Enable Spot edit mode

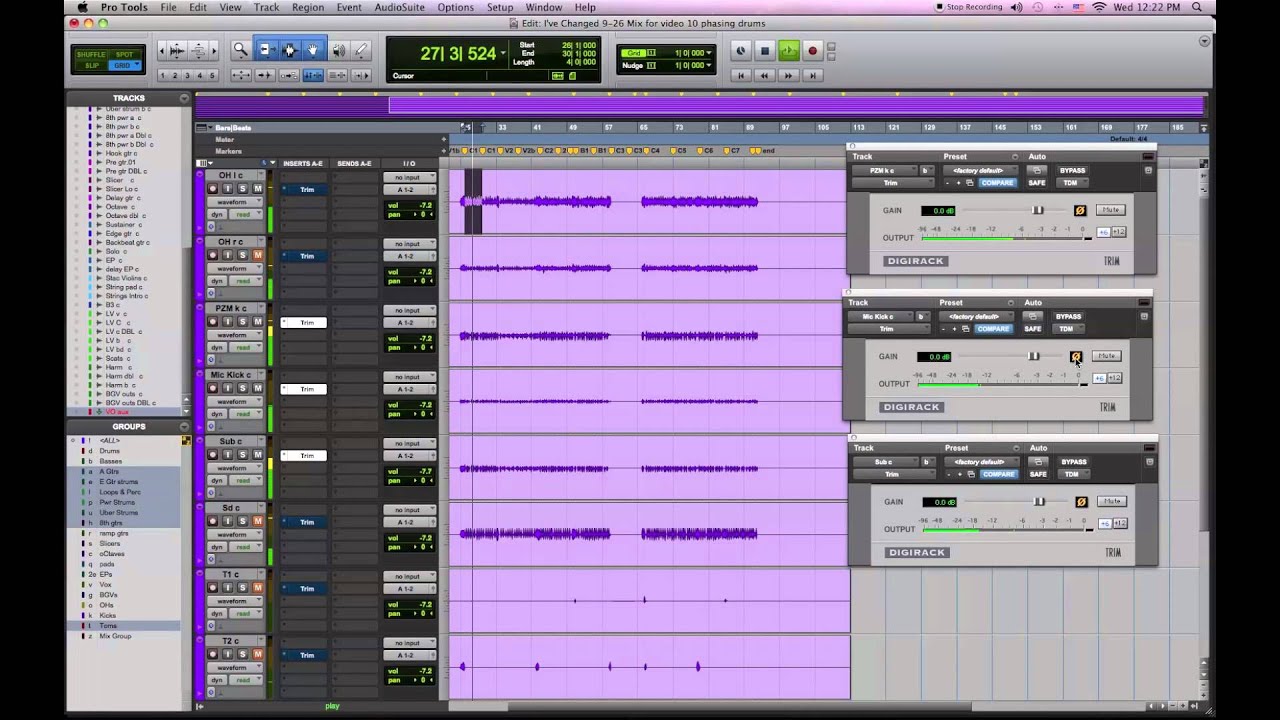[x=124, y=54]
